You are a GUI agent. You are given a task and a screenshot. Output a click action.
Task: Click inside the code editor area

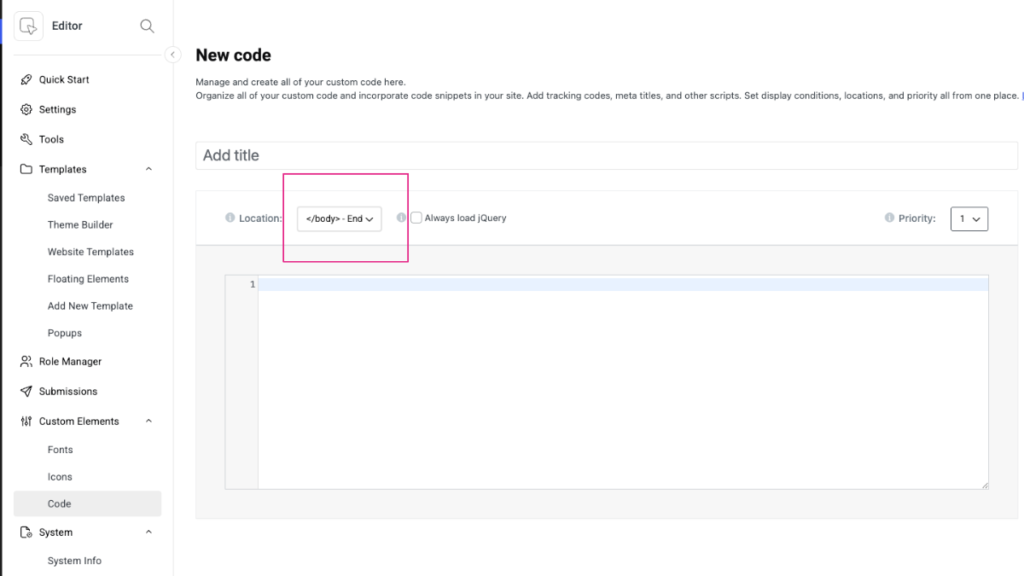[x=623, y=382]
